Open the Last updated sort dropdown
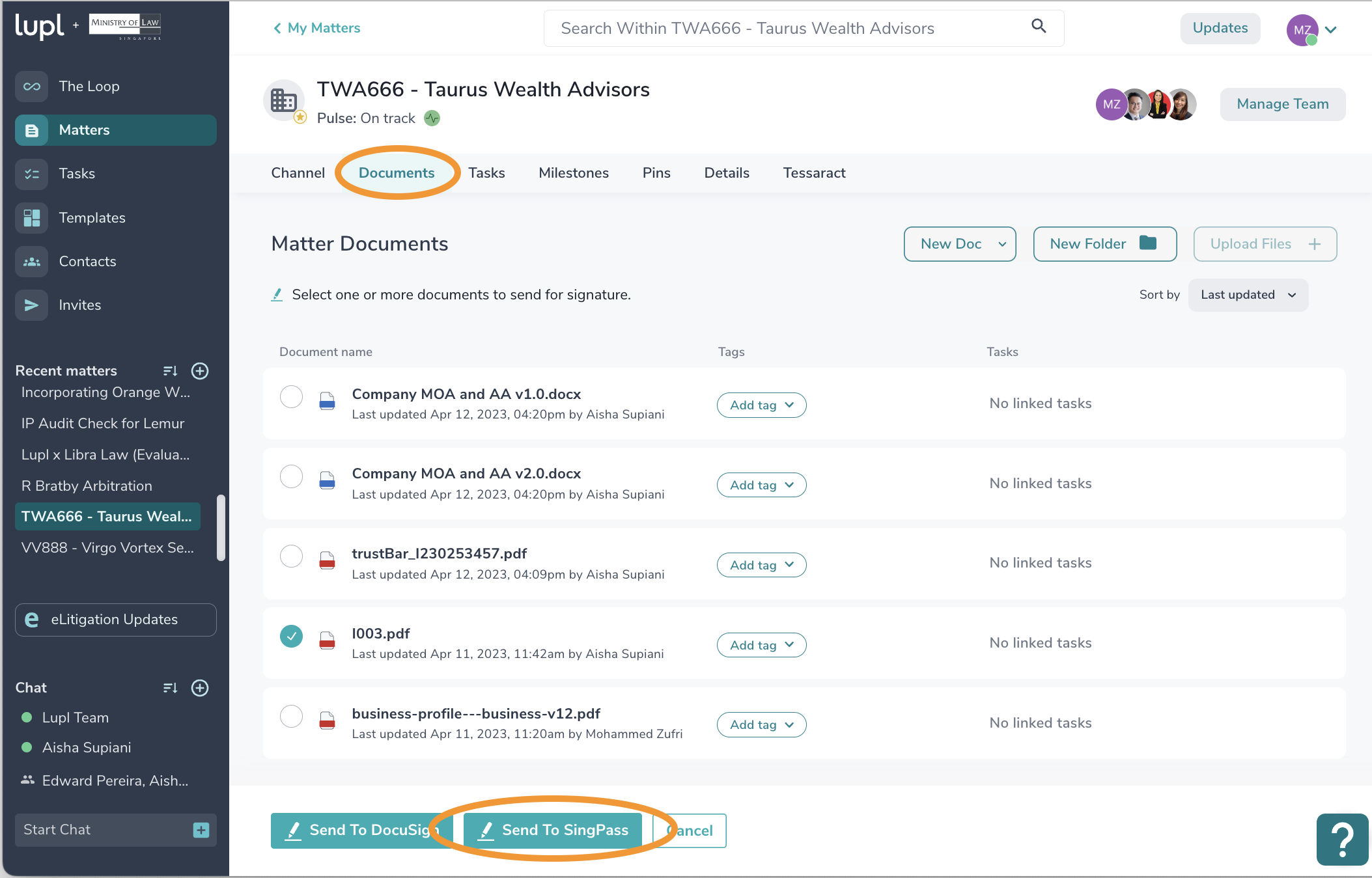 point(1248,295)
